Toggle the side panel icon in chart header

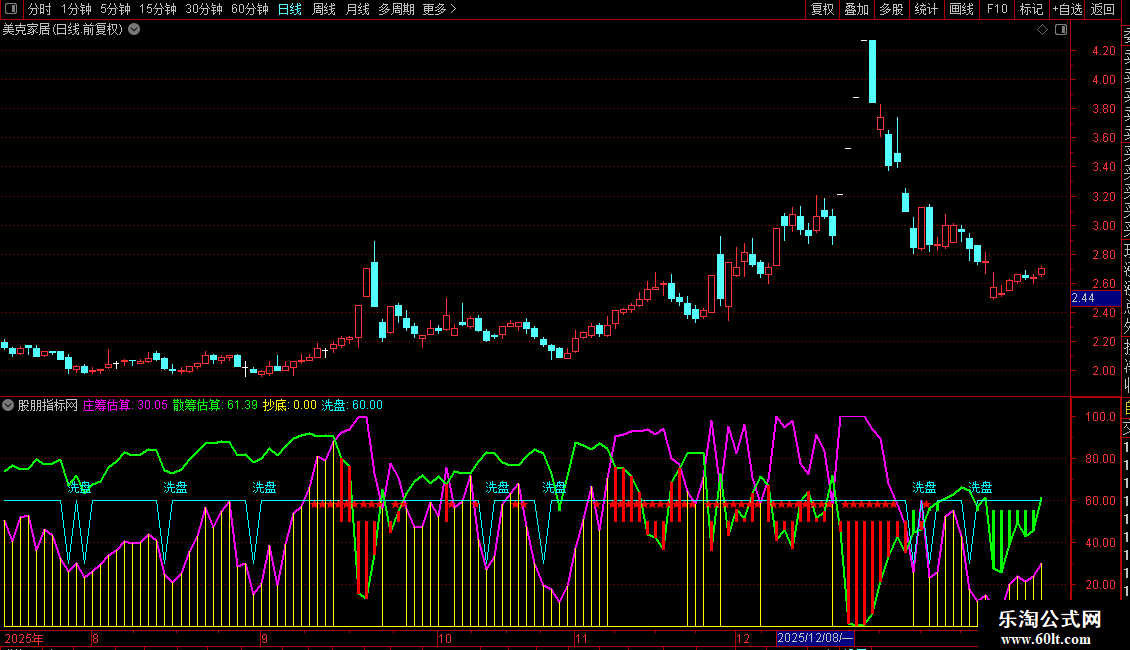[1061, 30]
